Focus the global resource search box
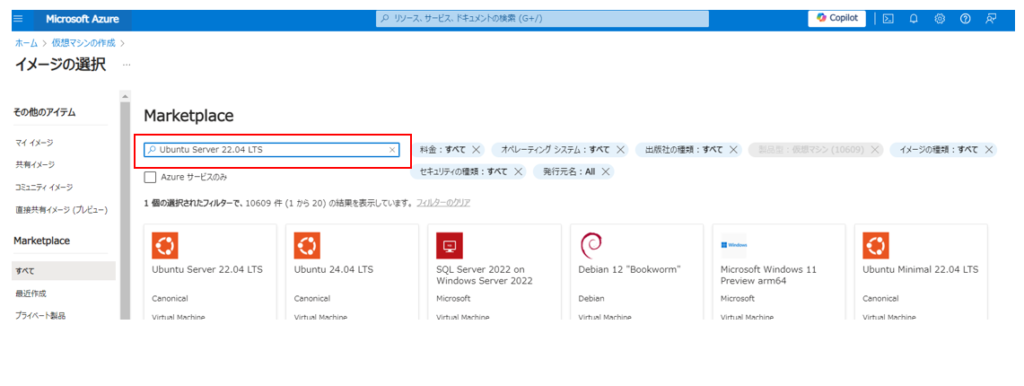This screenshot has width=1024, height=386. [x=542, y=19]
